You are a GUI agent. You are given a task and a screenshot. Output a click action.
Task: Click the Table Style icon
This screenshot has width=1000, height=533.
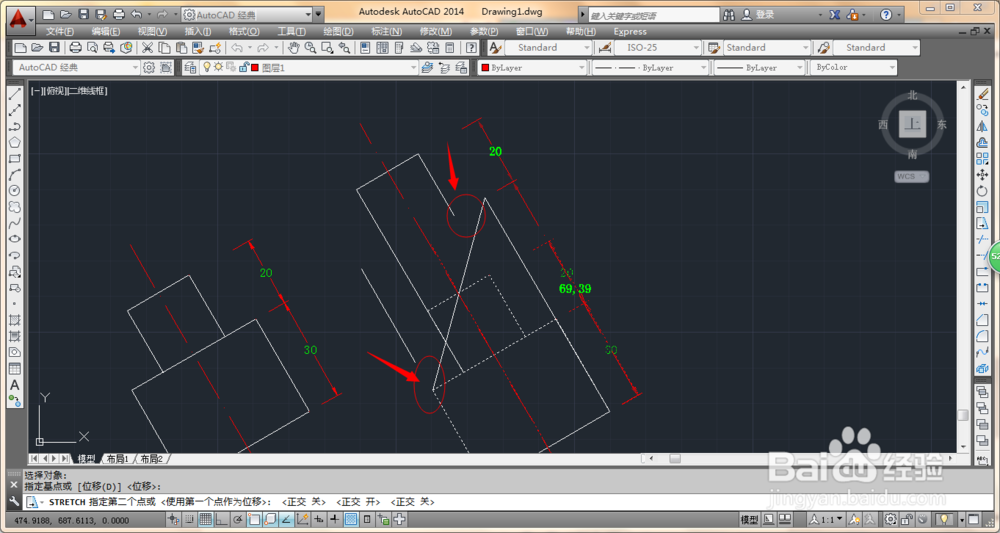click(x=714, y=48)
